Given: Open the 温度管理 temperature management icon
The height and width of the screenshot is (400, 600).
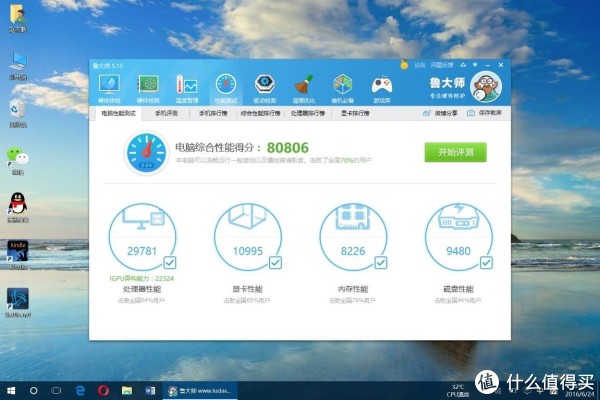Looking at the screenshot, I should [x=187, y=89].
